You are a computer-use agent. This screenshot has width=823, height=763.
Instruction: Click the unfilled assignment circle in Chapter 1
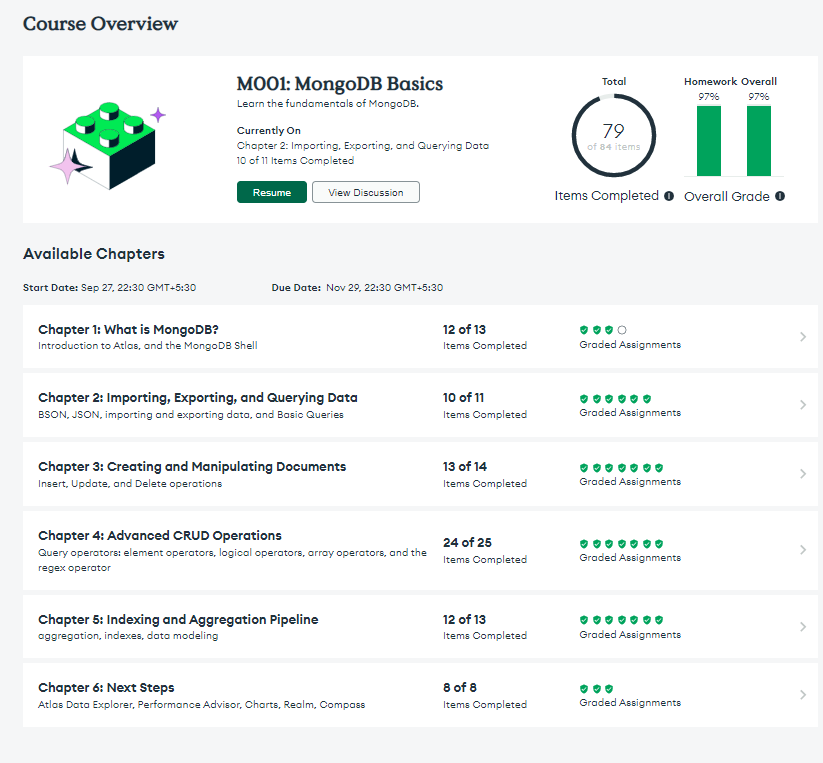click(622, 330)
